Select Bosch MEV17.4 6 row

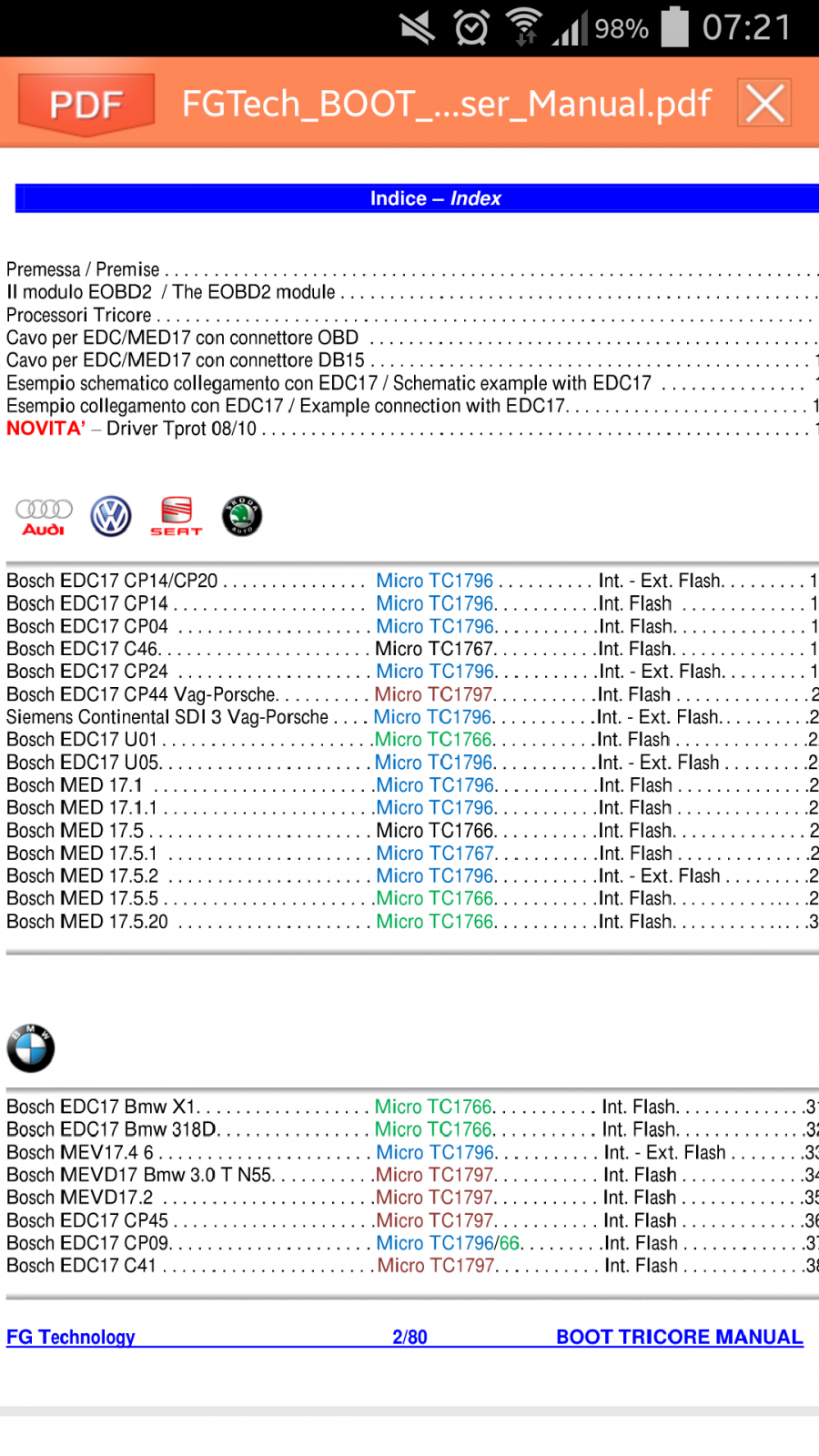pyautogui.click(x=412, y=1152)
